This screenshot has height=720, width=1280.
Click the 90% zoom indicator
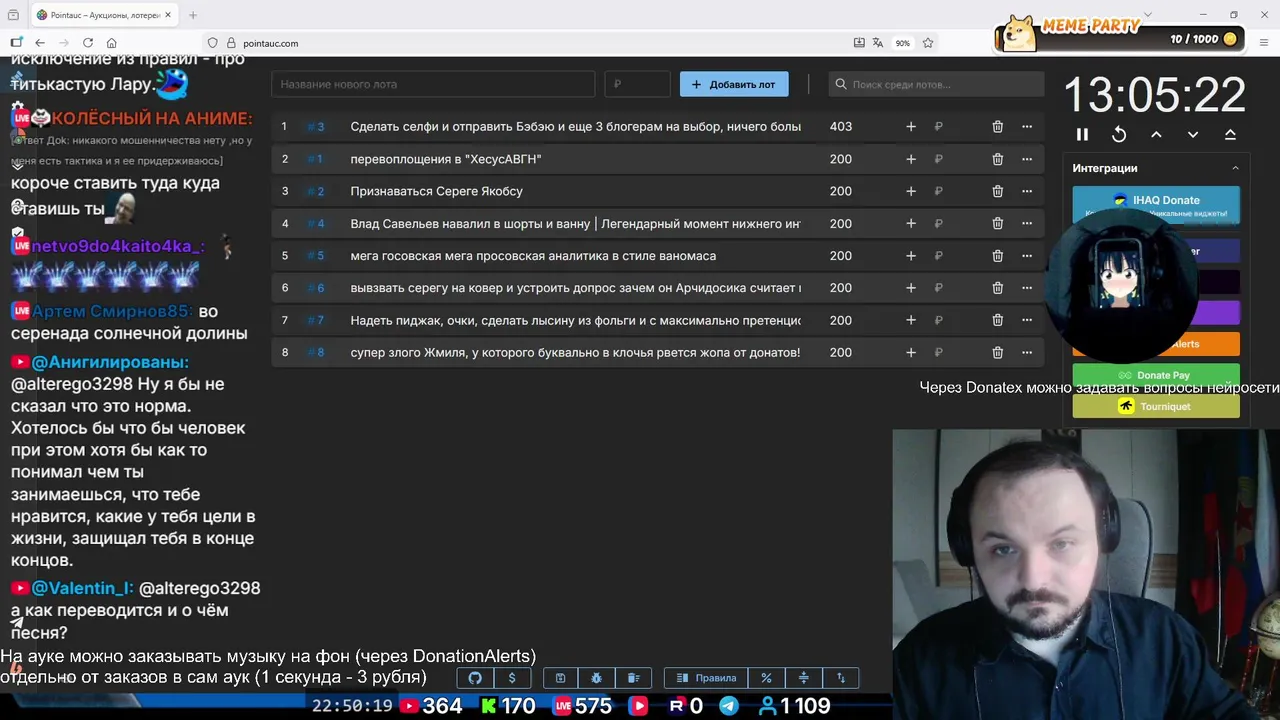click(x=903, y=43)
